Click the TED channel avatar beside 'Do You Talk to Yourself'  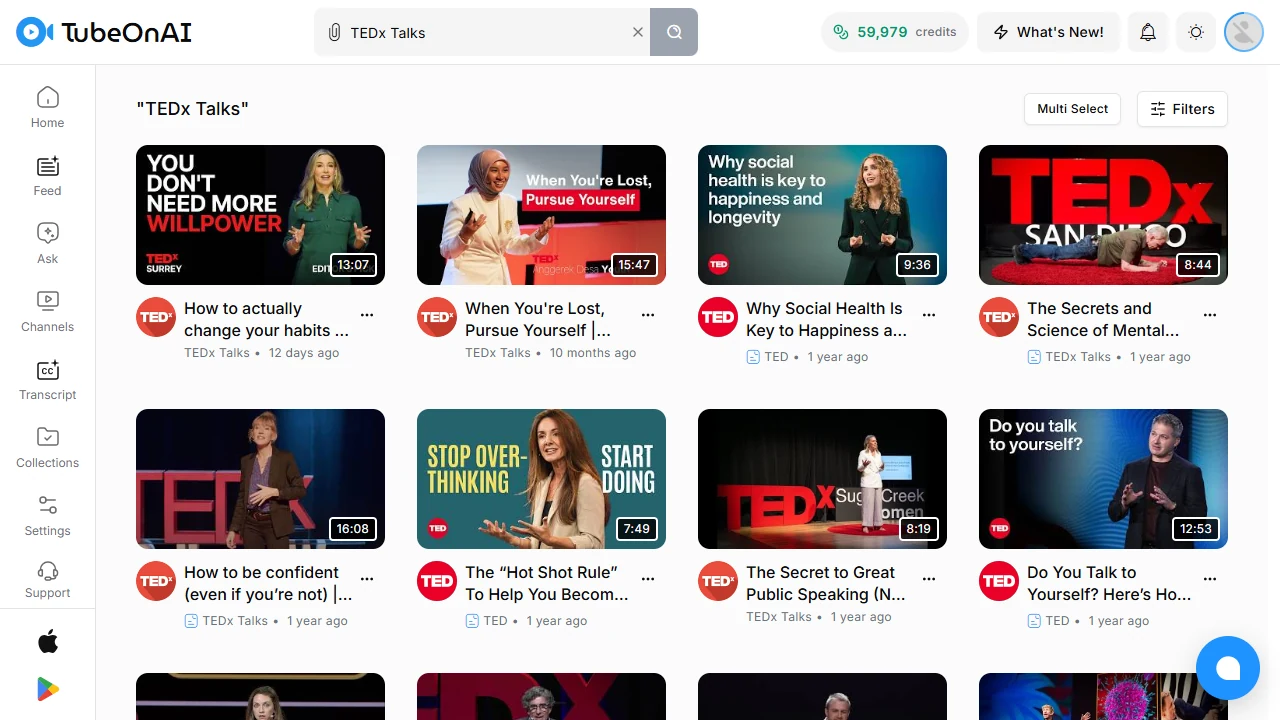point(999,581)
